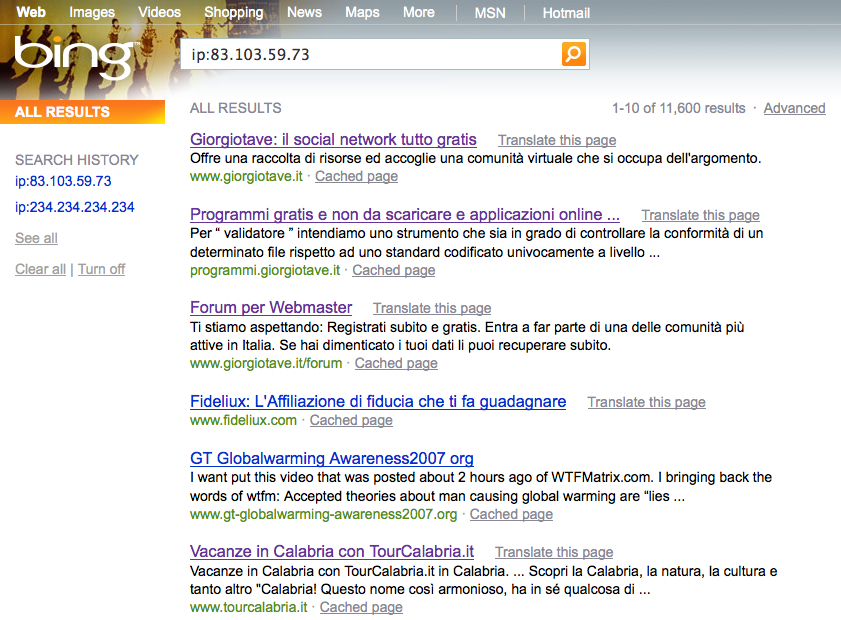Image resolution: width=841 pixels, height=620 pixels.
Task: Translate the Forum per Webmaster result
Action: point(432,308)
